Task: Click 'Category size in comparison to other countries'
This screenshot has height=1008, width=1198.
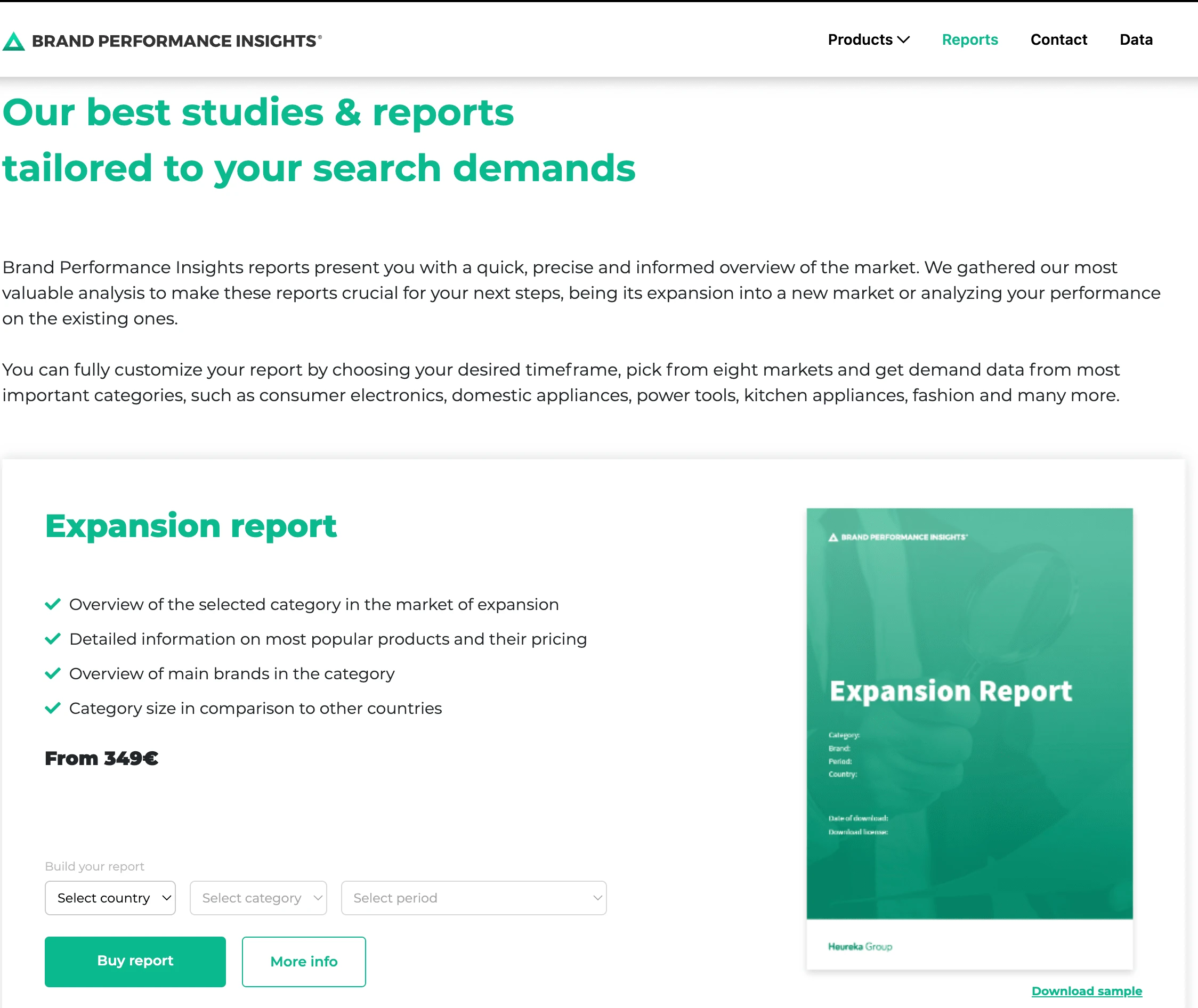Action: (x=255, y=709)
